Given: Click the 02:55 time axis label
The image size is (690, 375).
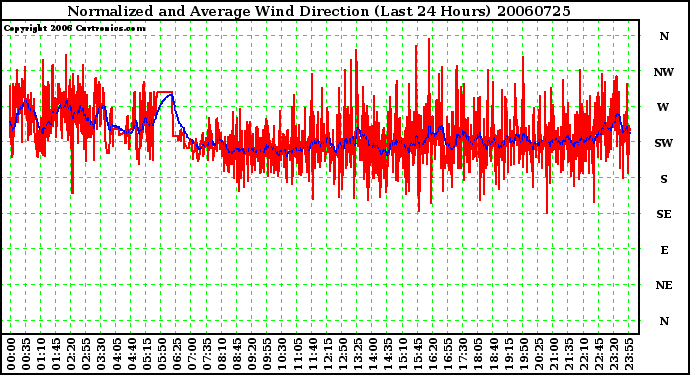Looking at the screenshot, I should tap(86, 354).
